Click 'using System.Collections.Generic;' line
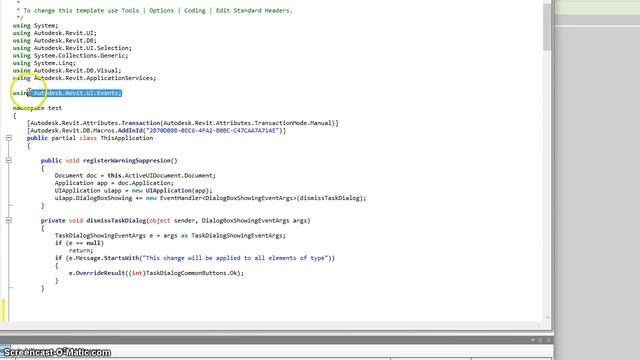The height and width of the screenshot is (360, 640). [x=71, y=56]
